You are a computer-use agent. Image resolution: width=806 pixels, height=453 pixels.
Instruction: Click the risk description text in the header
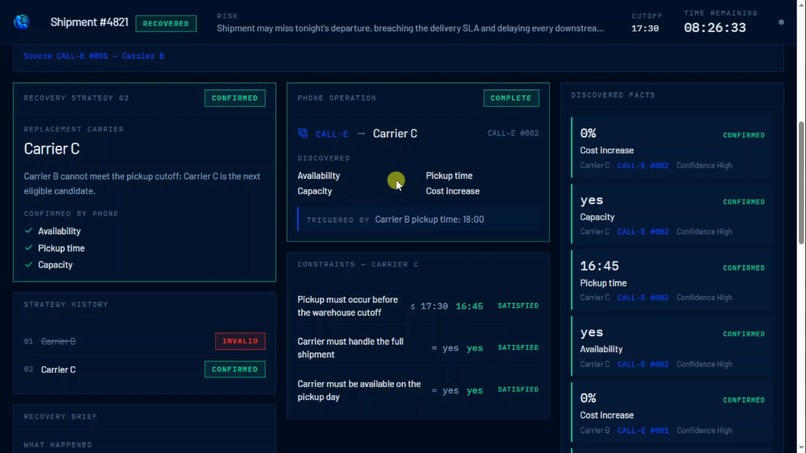click(x=410, y=28)
